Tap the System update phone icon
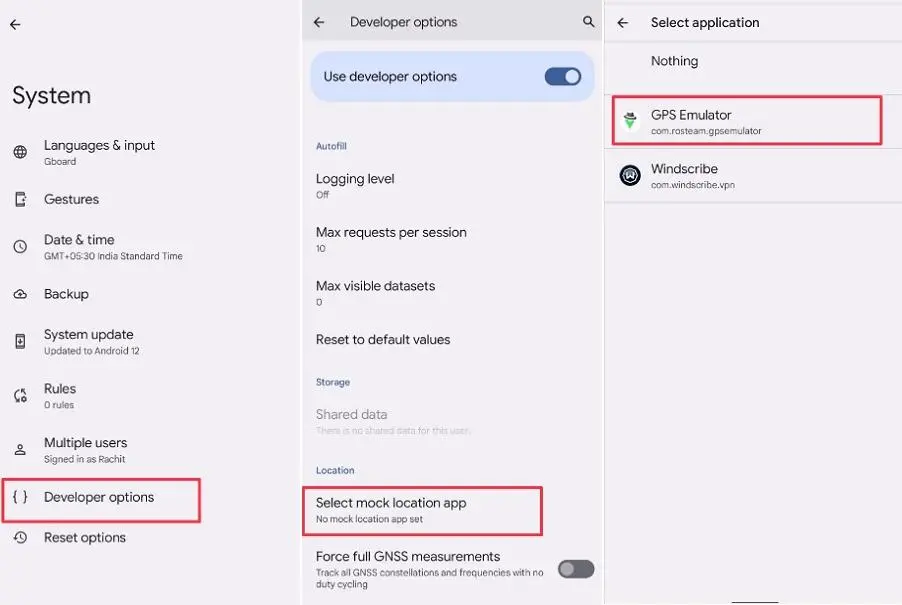This screenshot has width=902, height=605. point(20,341)
